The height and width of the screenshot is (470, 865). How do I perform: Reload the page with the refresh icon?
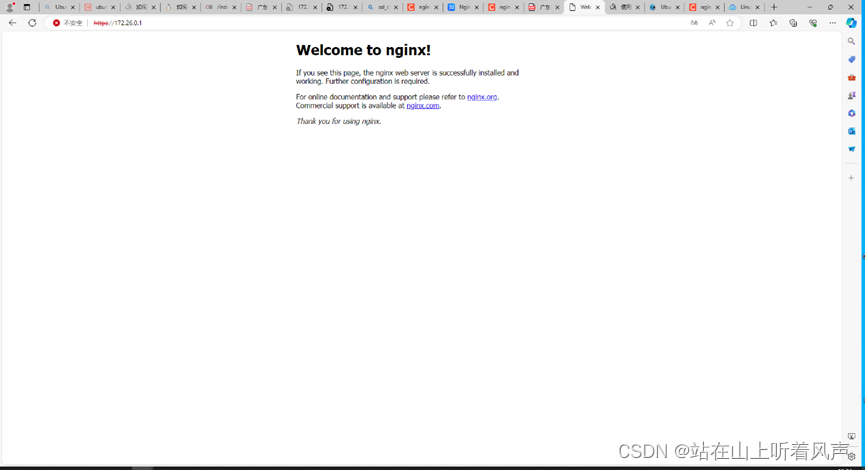pos(32,23)
